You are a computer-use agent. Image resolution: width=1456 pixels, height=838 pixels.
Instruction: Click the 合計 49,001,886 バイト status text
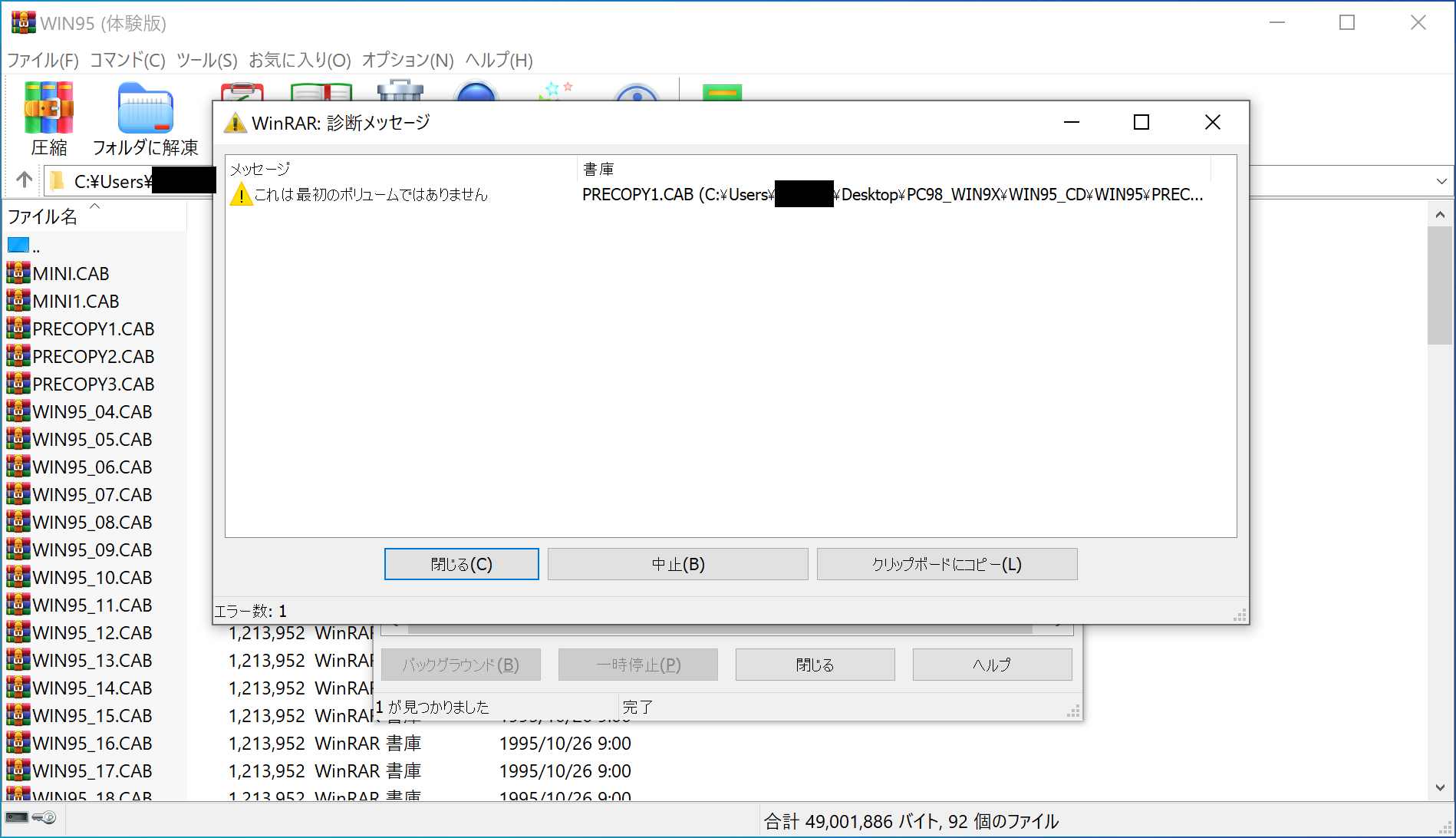tap(852, 821)
